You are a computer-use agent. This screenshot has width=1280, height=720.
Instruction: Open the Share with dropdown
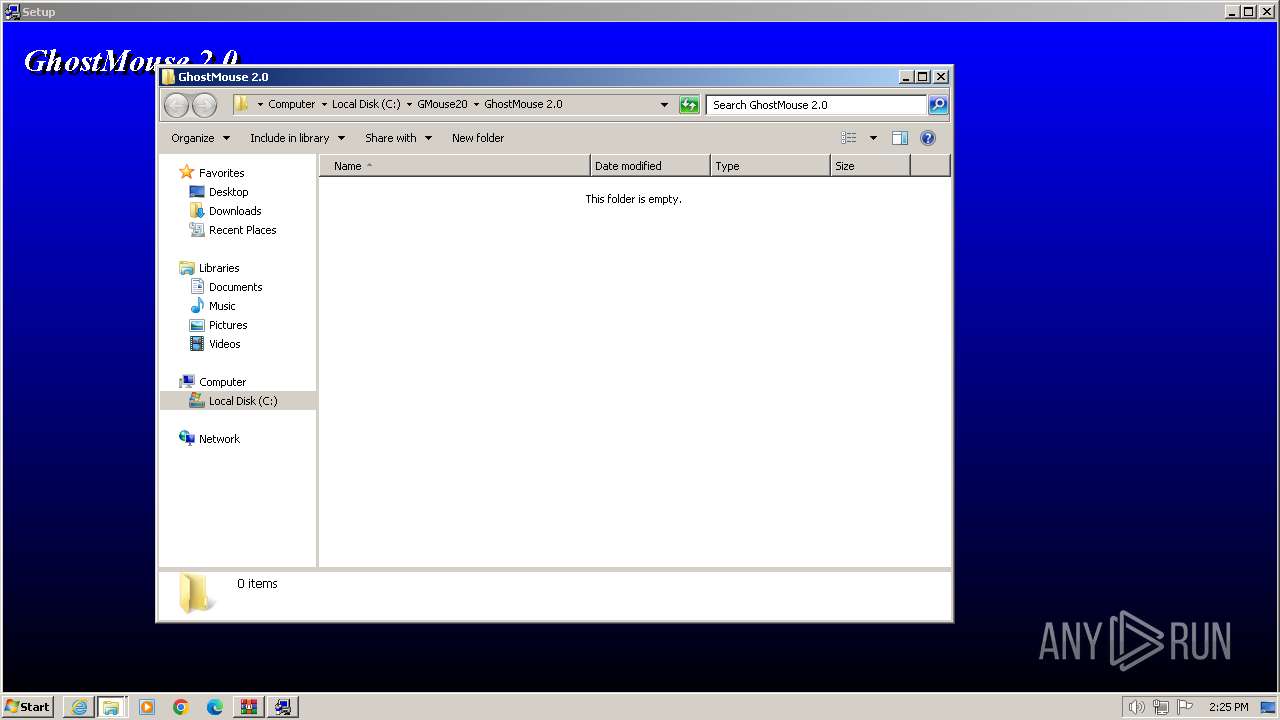pos(398,138)
